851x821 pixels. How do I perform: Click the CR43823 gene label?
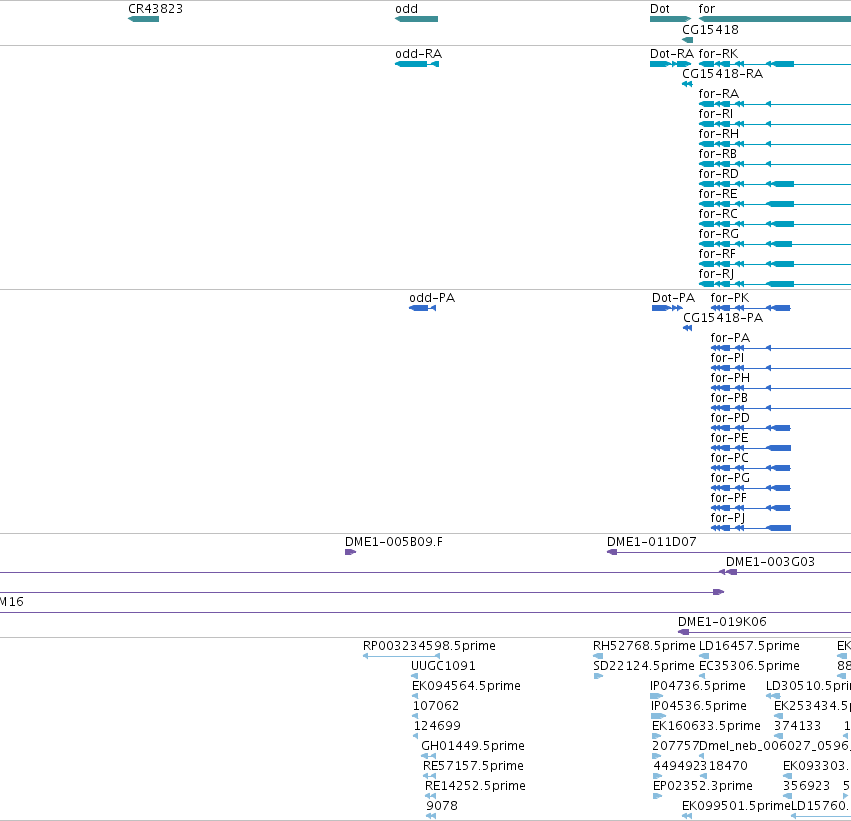155,9
